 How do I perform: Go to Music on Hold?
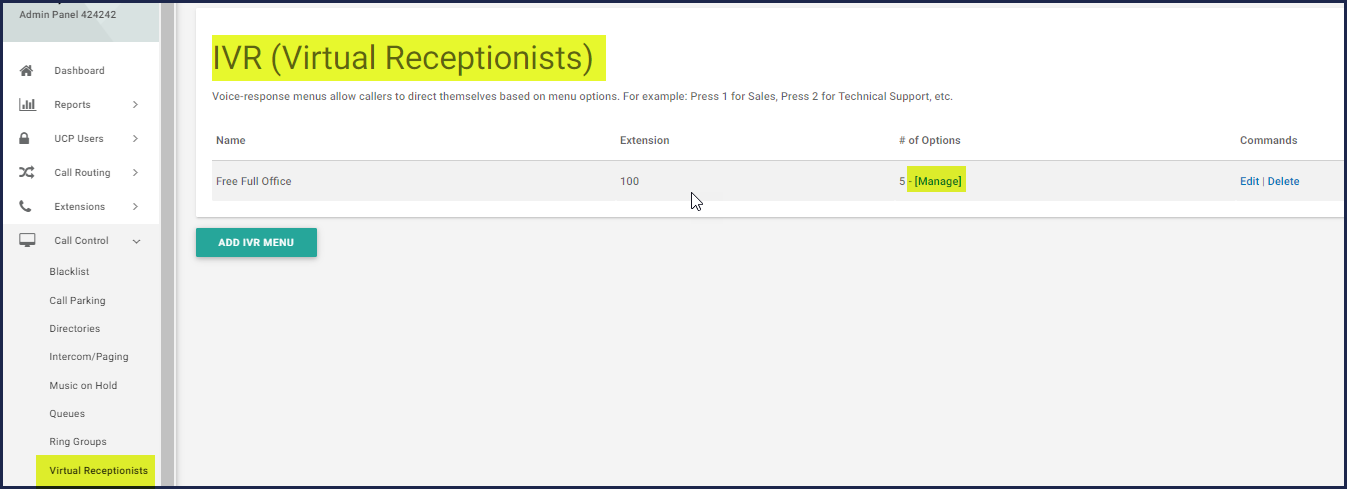[83, 385]
